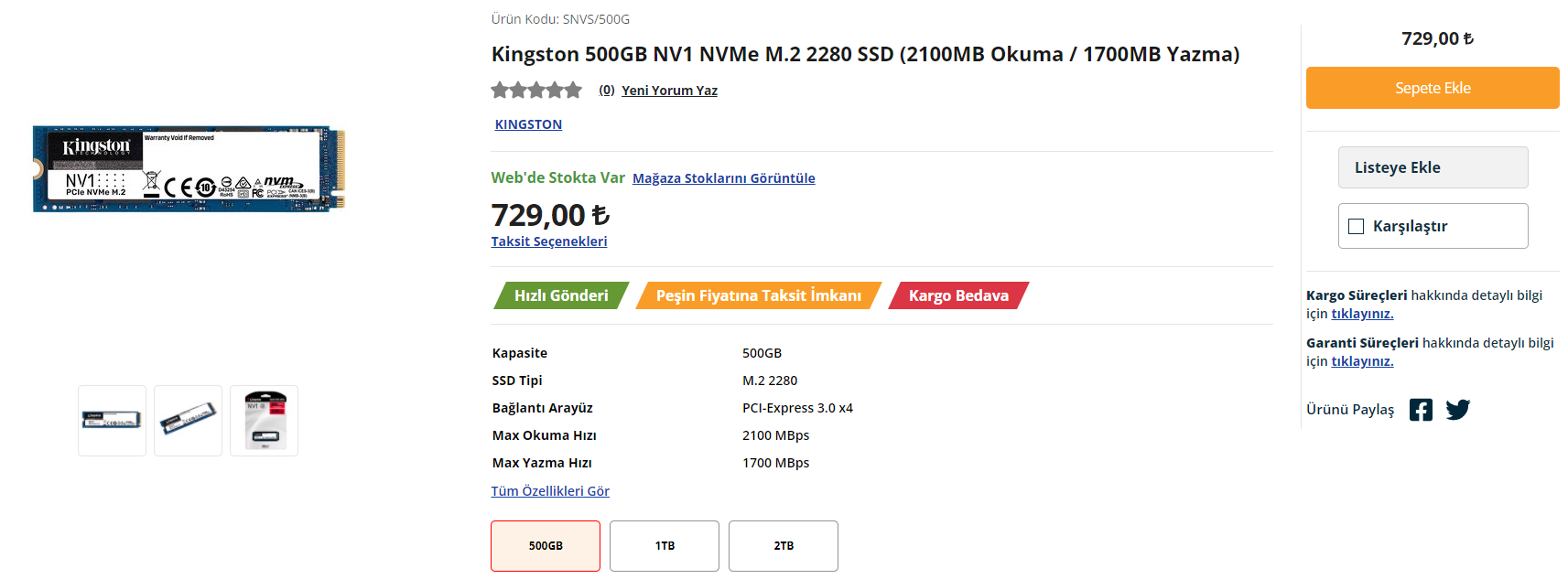This screenshot has width=1568, height=579.
Task: Share product on Facebook icon
Action: pos(1421,410)
